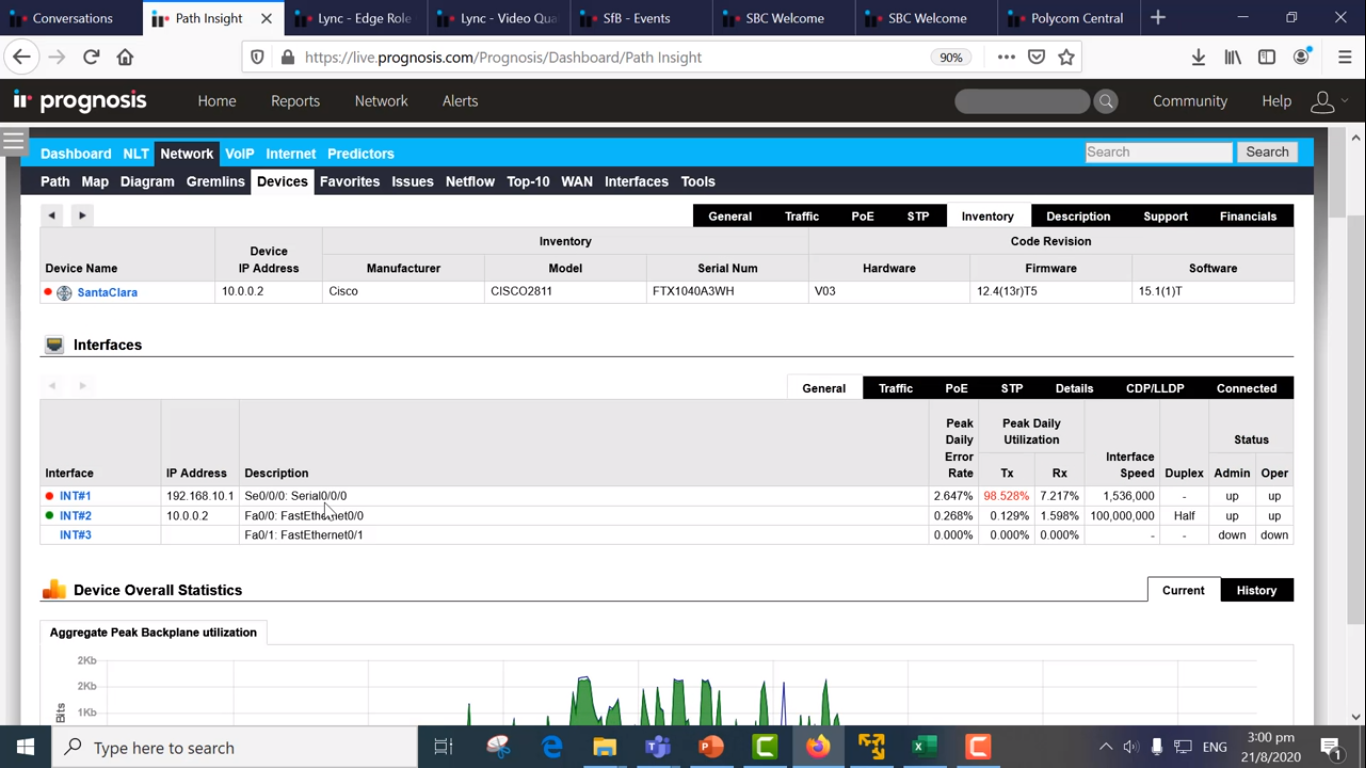Open the browser home page

tap(125, 57)
